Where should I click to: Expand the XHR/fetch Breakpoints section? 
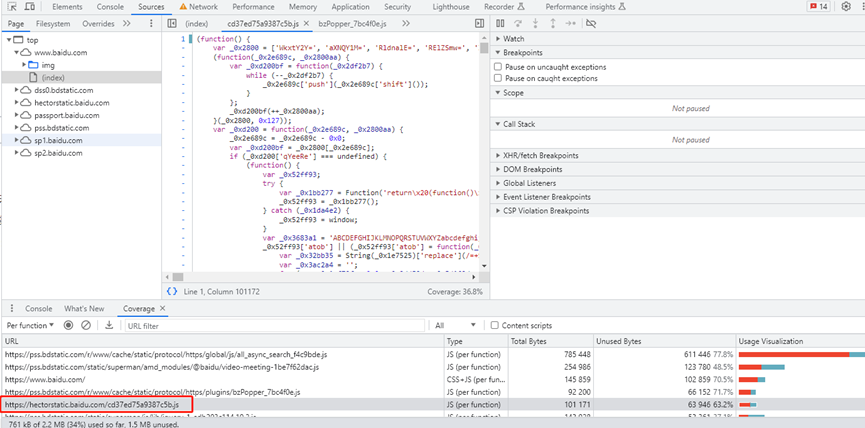point(540,155)
